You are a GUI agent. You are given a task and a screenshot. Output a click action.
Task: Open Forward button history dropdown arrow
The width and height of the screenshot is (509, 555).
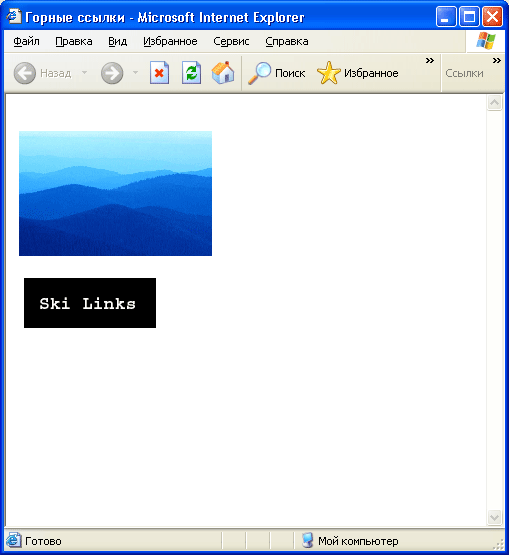pos(135,72)
